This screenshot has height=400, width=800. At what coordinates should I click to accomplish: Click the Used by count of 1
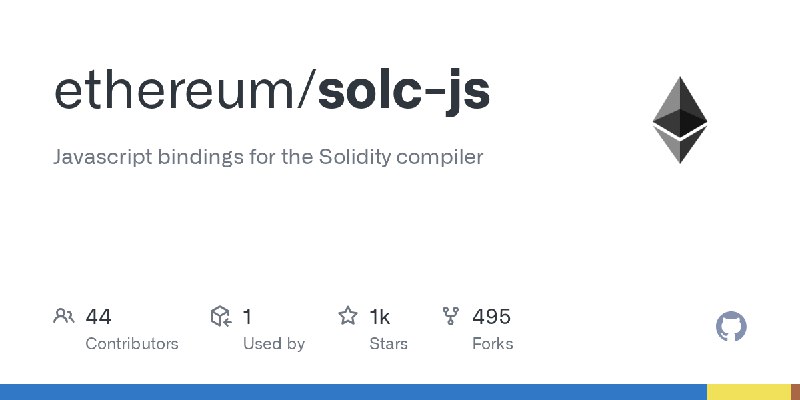[x=247, y=317]
